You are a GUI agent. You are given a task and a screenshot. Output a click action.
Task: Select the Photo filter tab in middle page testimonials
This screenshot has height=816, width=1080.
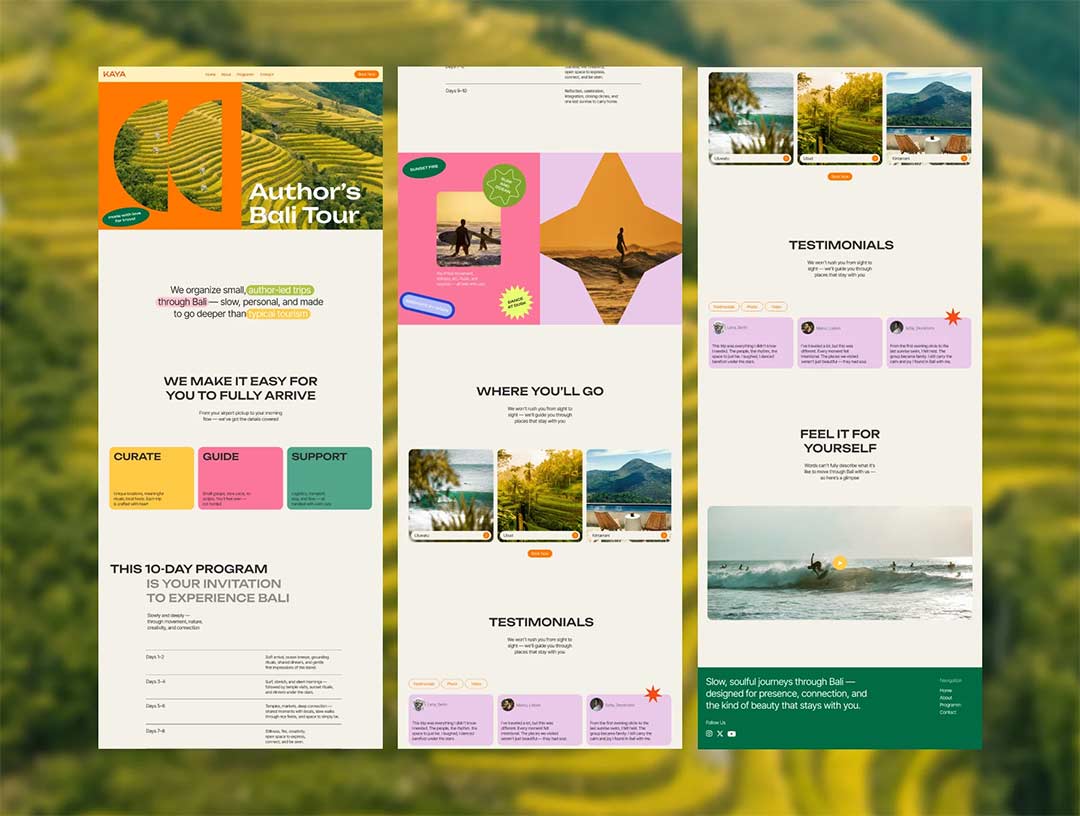(x=452, y=684)
